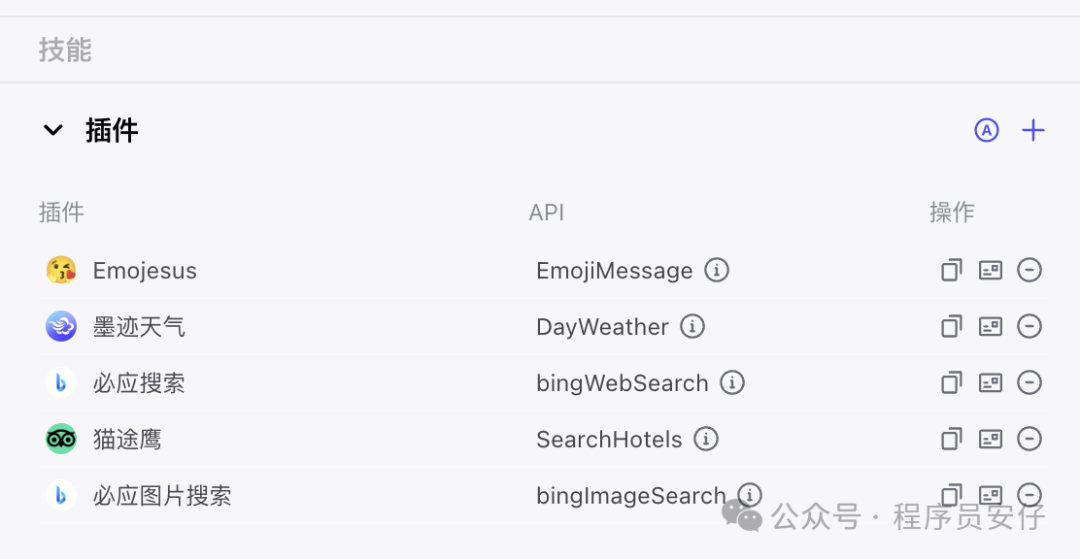Remove the 墨迹天气 plugin
This screenshot has width=1080, height=559.
pos(1029,326)
